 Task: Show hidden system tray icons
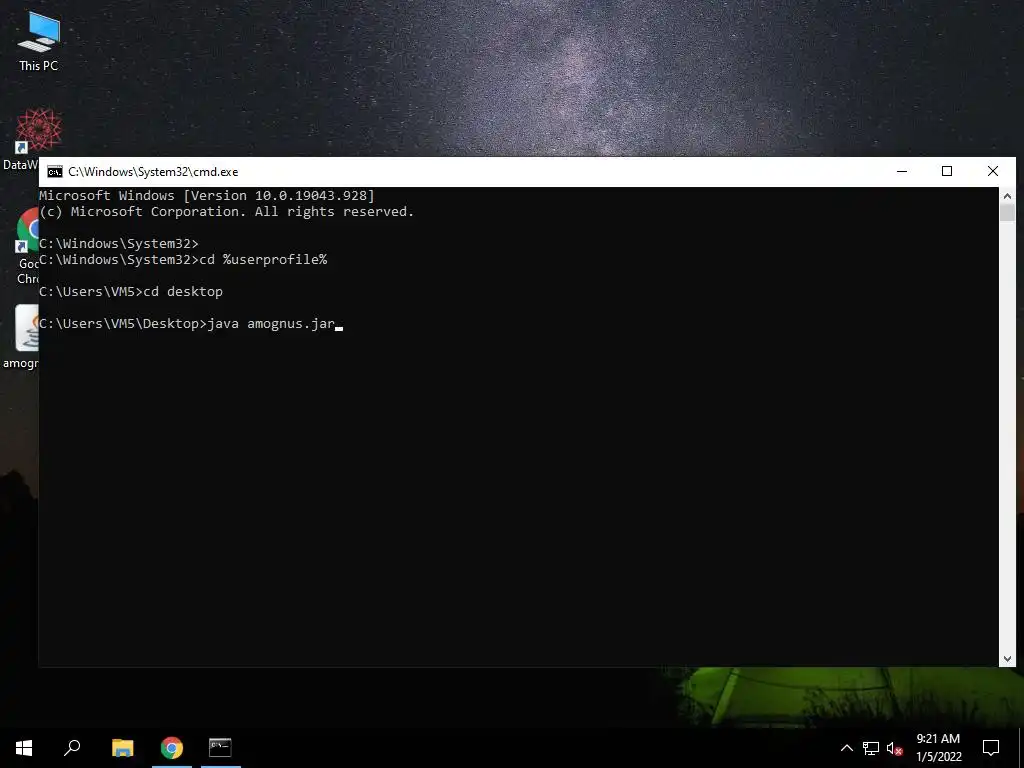846,748
